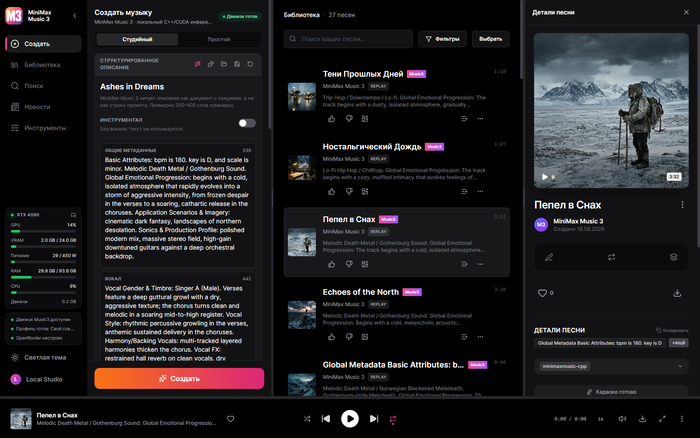Open the Фильтры filter dropdown
This screenshot has height=438, width=700.
tap(442, 39)
